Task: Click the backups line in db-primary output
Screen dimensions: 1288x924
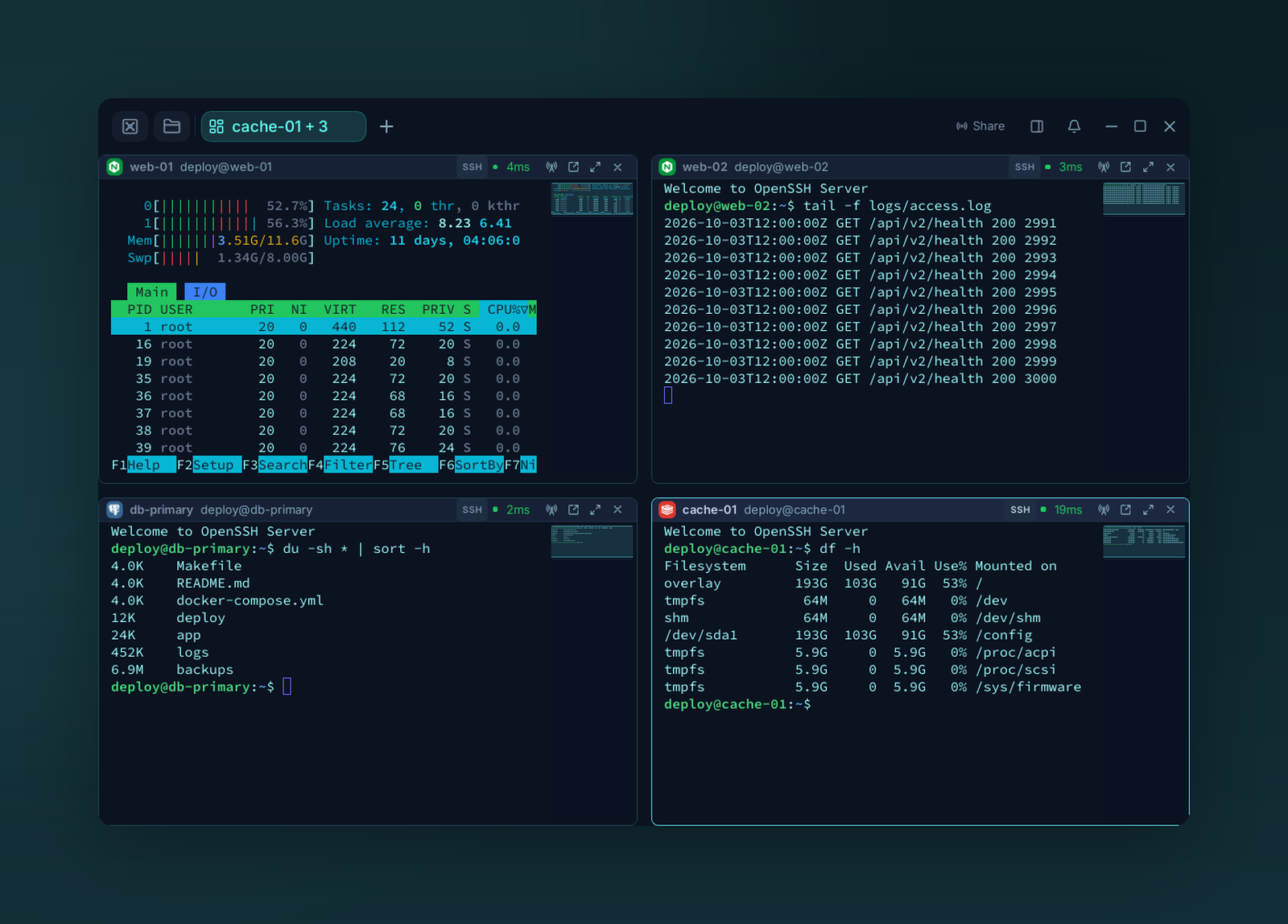Action: (172, 670)
